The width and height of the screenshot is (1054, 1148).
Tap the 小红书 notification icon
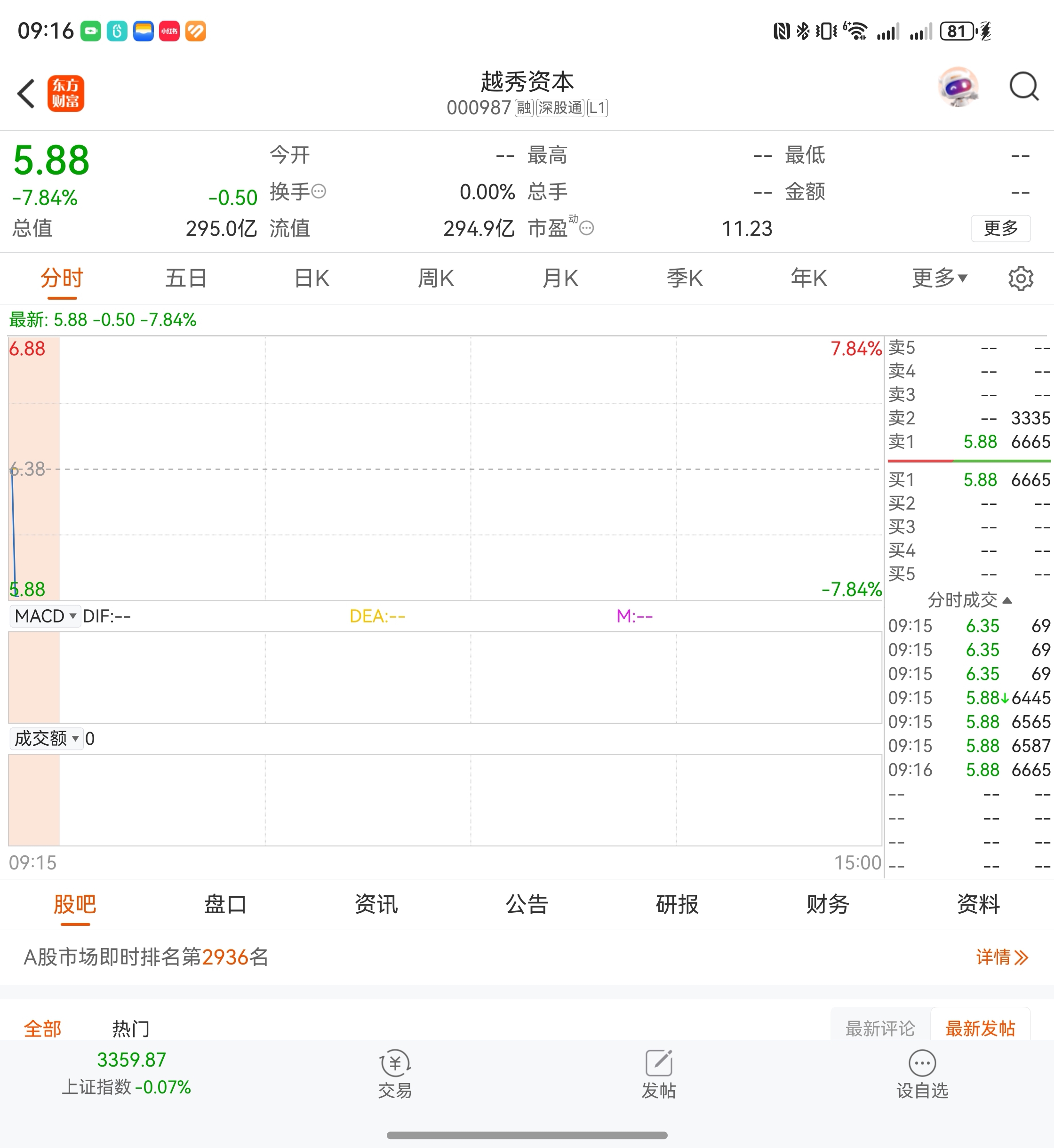169,31
